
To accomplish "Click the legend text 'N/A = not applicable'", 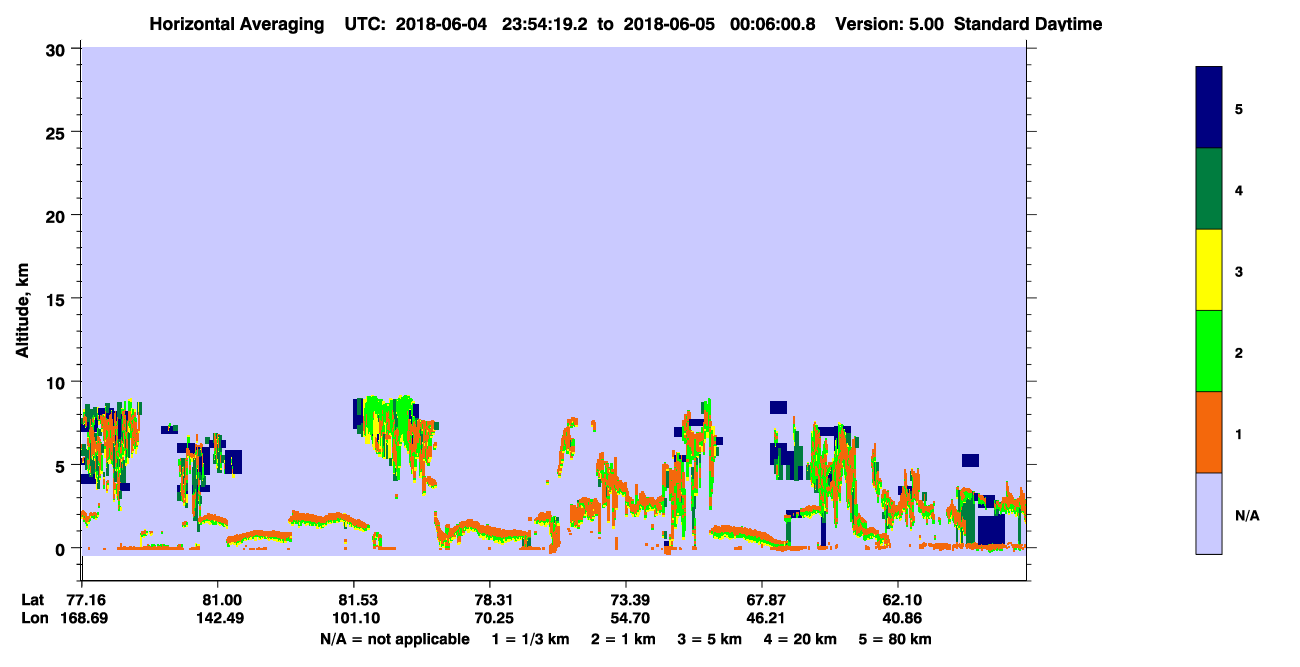I will (394, 639).
